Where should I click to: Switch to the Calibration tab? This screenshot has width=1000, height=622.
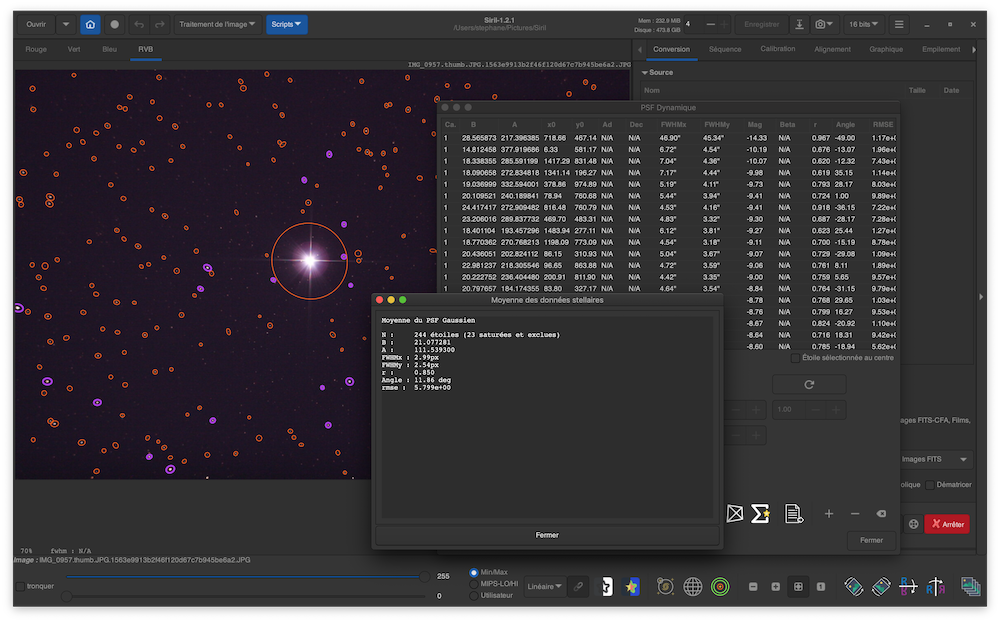click(777, 48)
